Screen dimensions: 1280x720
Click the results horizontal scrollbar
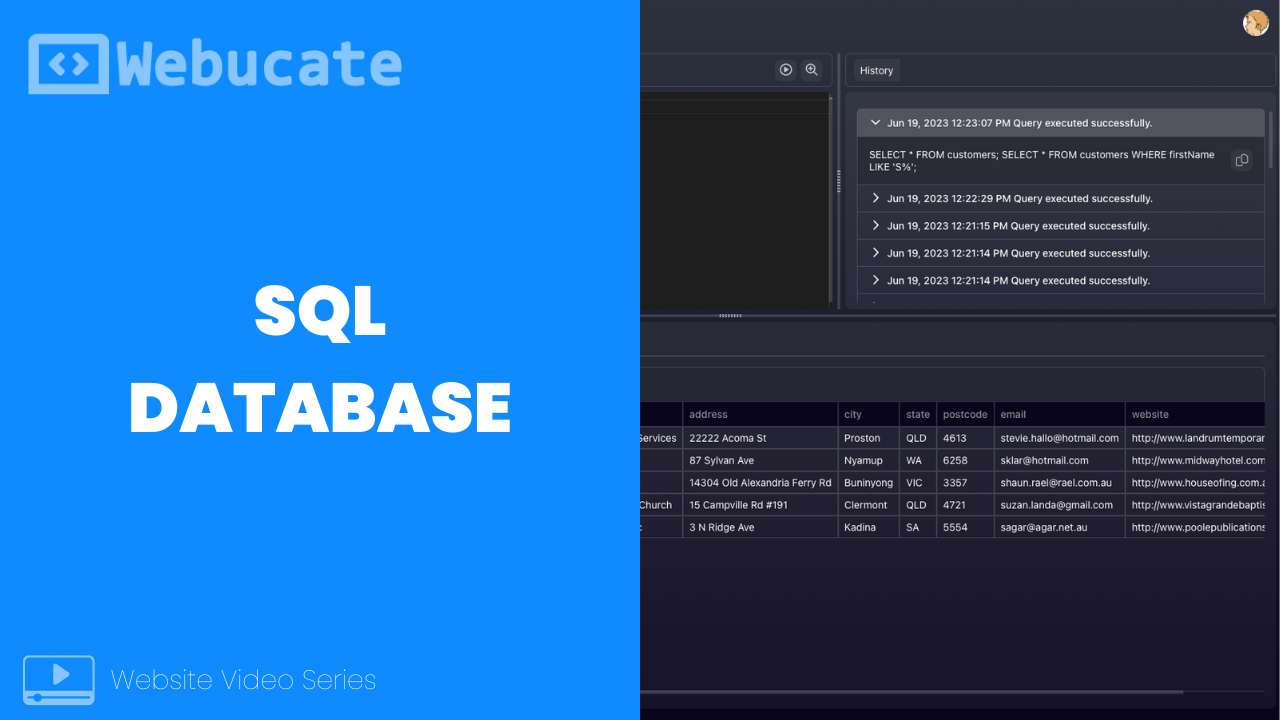pyautogui.click(x=912, y=692)
